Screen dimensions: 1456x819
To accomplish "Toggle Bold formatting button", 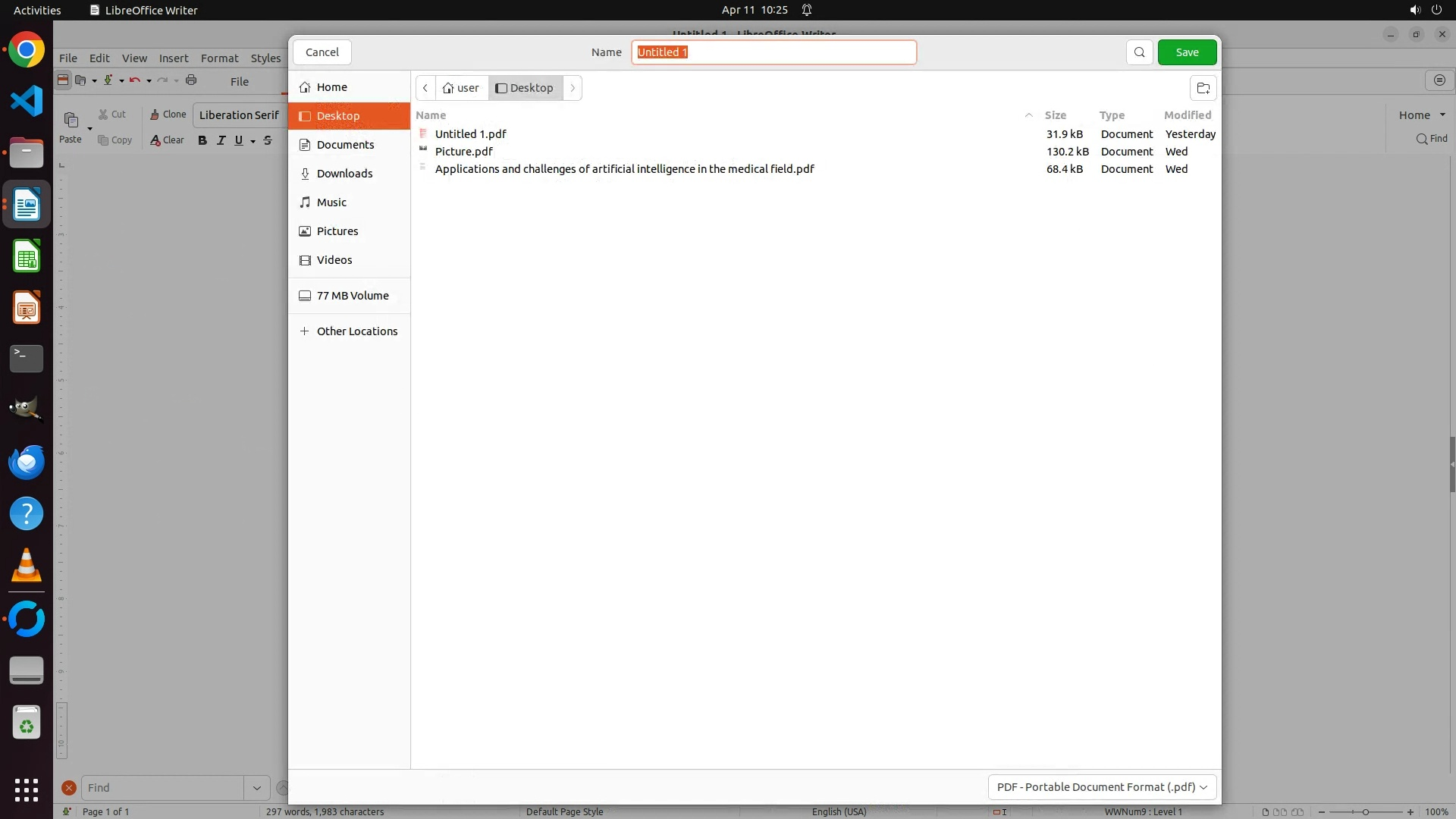I will pos(202,140).
